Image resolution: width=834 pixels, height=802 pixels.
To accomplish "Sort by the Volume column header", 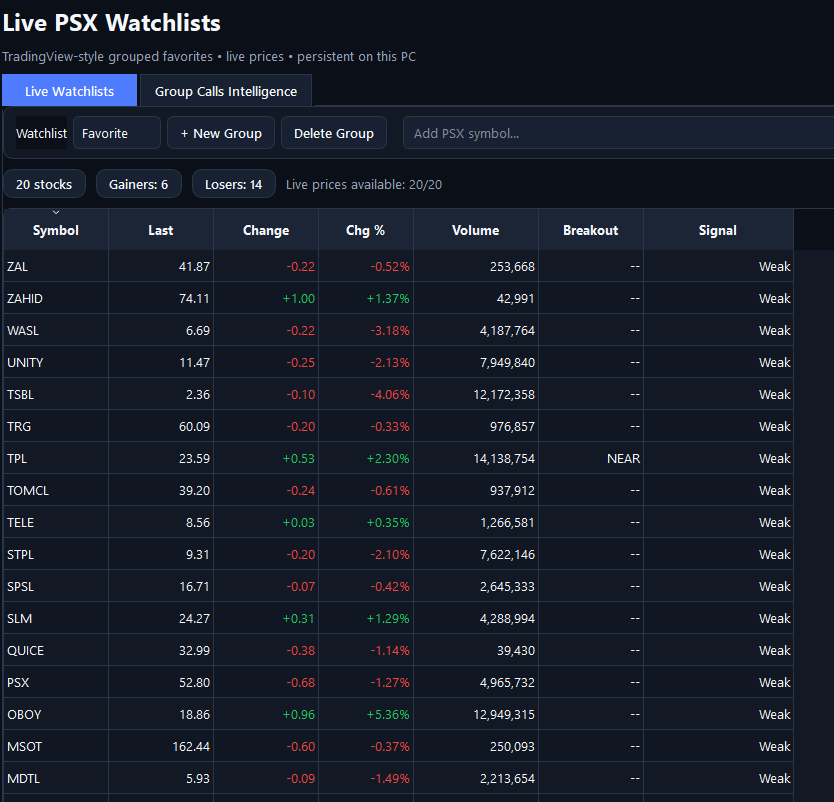I will [476, 230].
